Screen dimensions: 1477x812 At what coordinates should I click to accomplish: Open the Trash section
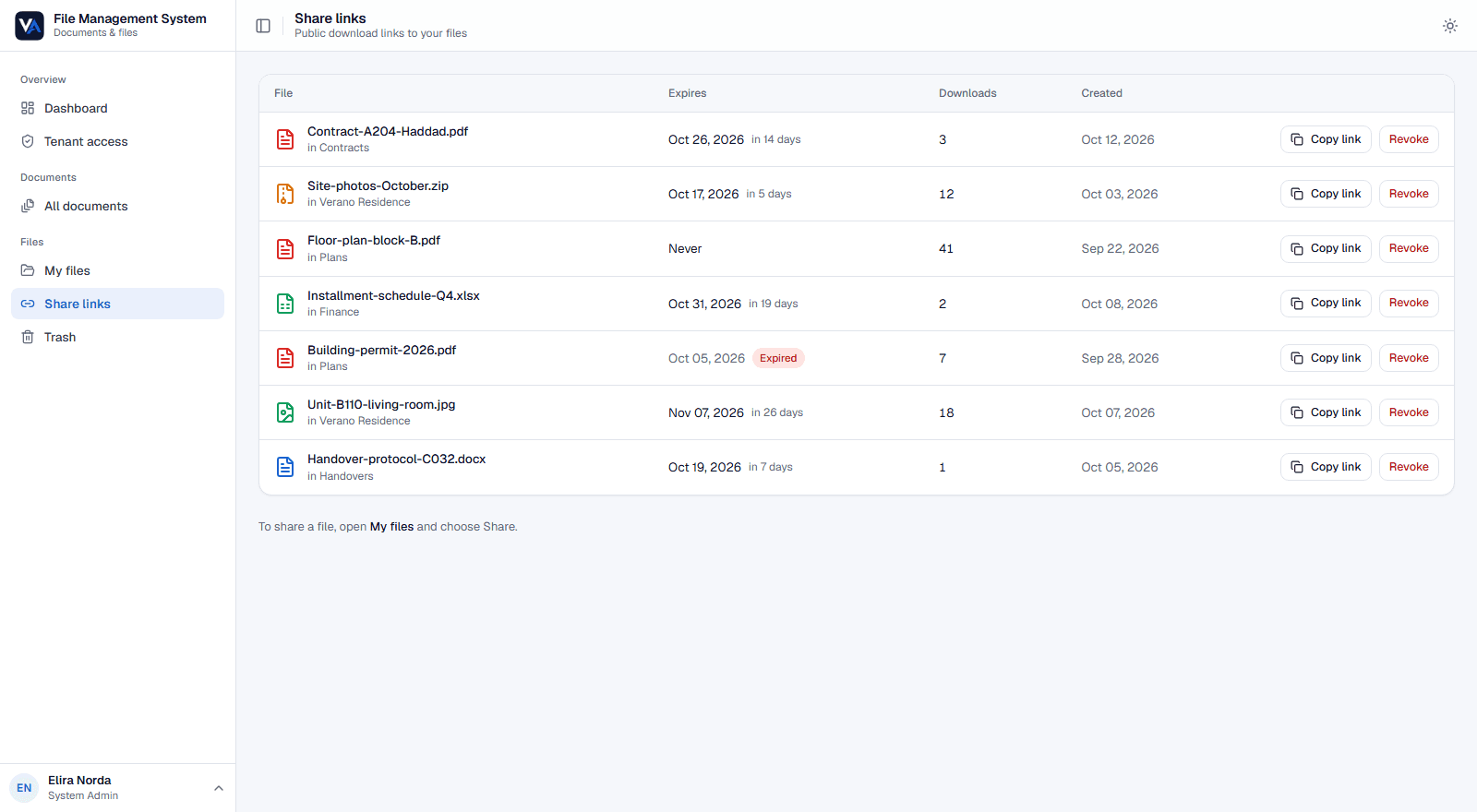pos(117,337)
